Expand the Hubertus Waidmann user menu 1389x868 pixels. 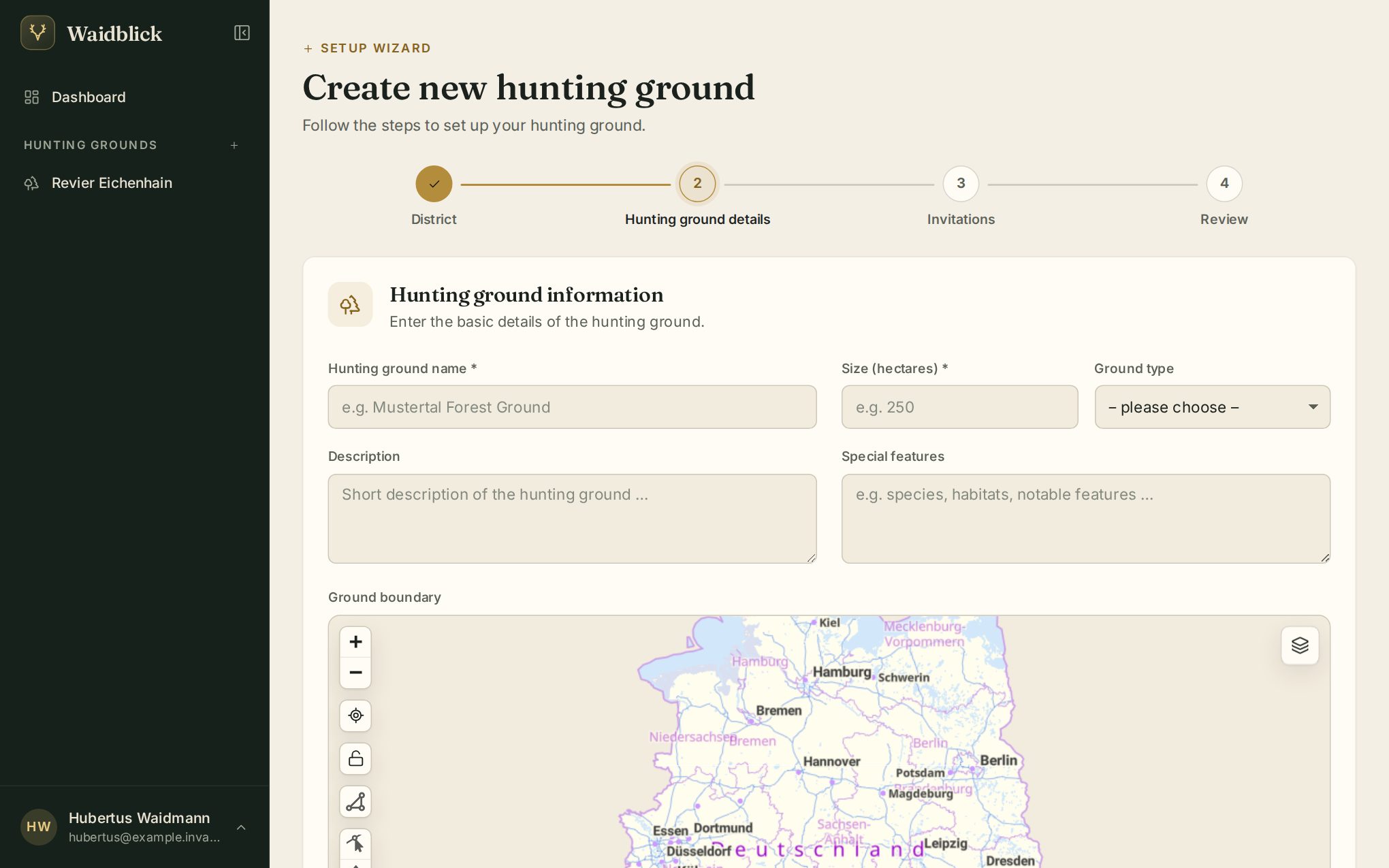241,827
